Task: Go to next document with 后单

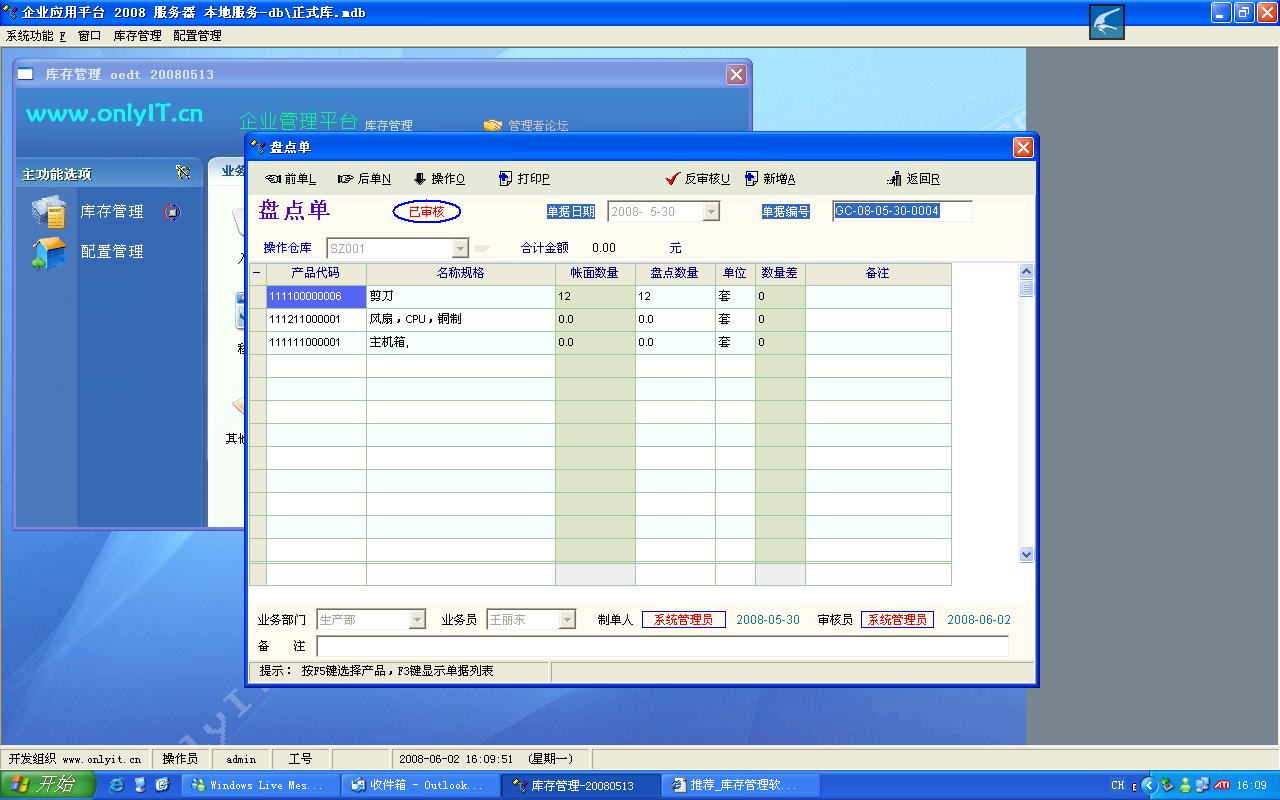Action: click(364, 179)
